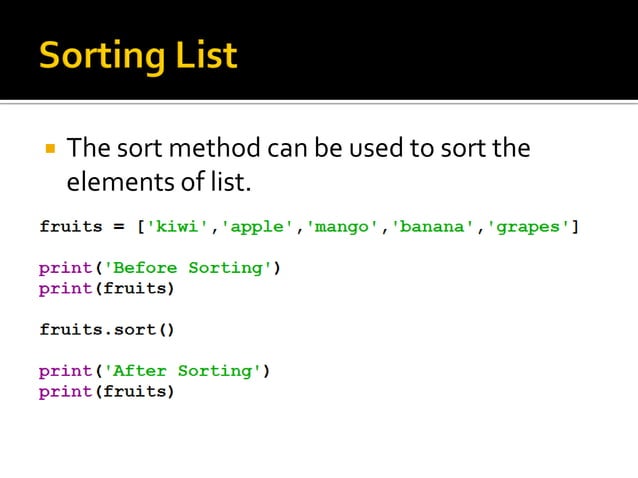The height and width of the screenshot is (478, 638).
Task: Click the white divider line under the title
Action: click(x=319, y=101)
